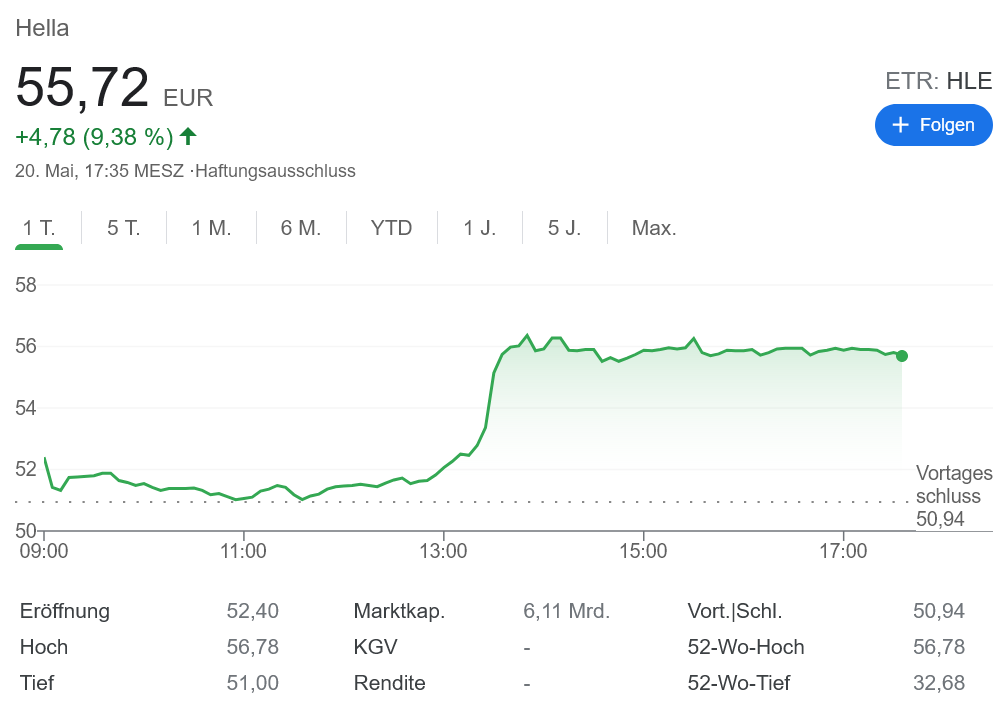Image resolution: width=1002 pixels, height=725 pixels.
Task: Click the ETR: HLE ticker label
Action: pos(939,81)
